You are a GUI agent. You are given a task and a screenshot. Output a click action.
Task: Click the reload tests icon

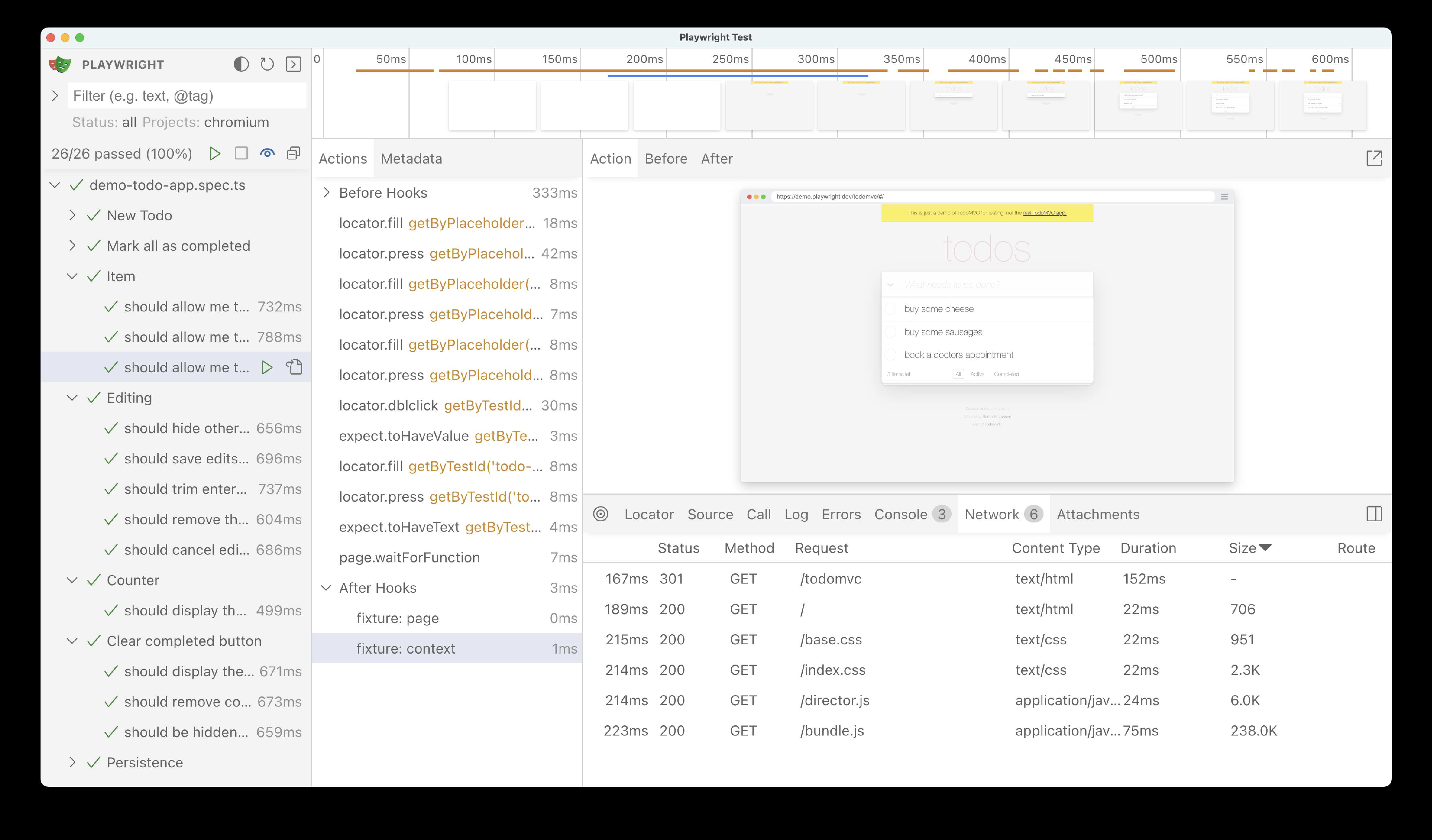[267, 64]
